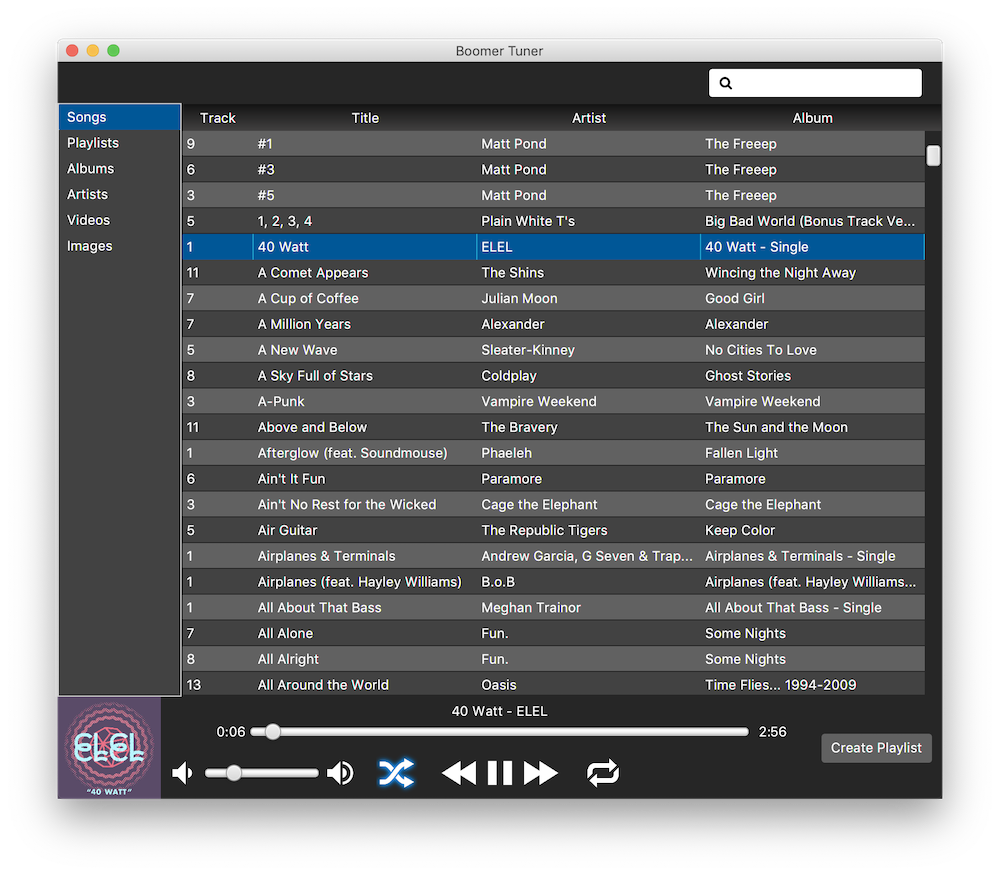Click the artist cell Oasis
The image size is (1000, 875).
click(499, 685)
